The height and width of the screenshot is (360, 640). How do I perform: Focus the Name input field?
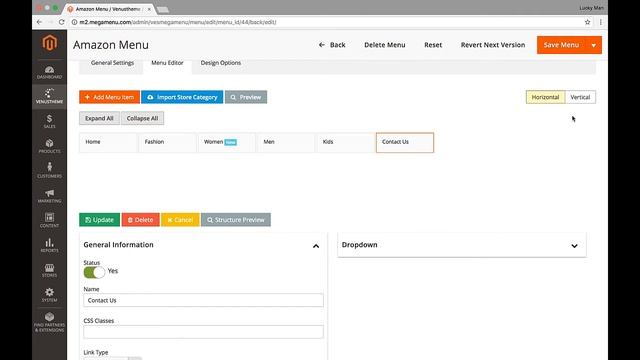tap(204, 300)
